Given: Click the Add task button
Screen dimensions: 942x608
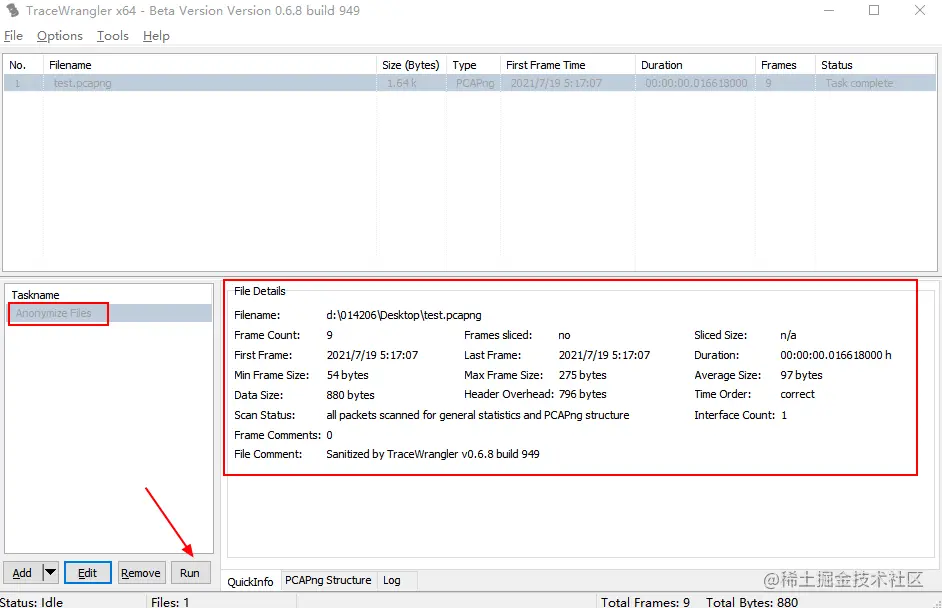Looking at the screenshot, I should (22, 573).
